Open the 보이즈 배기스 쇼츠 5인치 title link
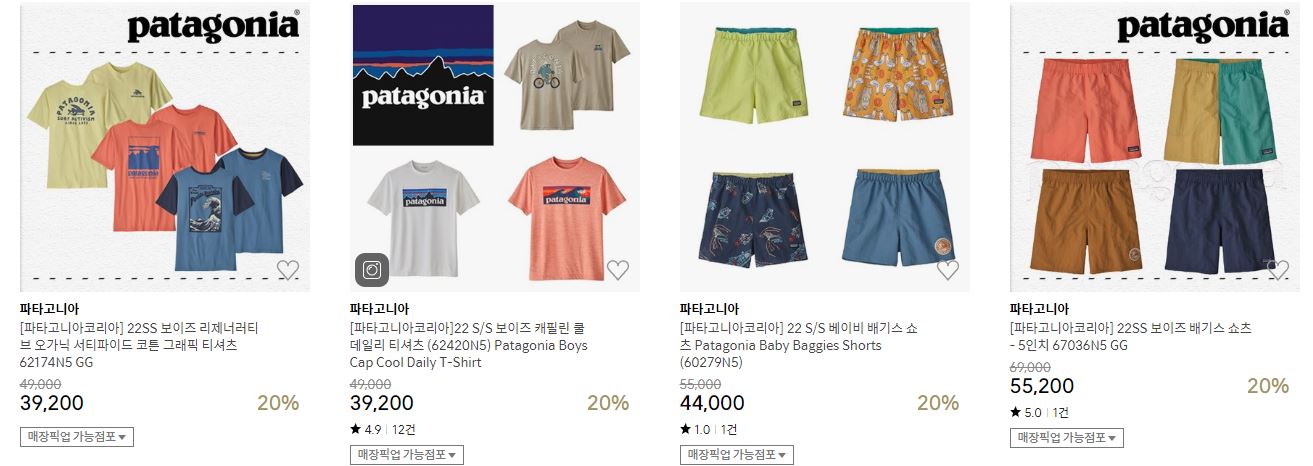The height and width of the screenshot is (466, 1313). [x=1131, y=336]
